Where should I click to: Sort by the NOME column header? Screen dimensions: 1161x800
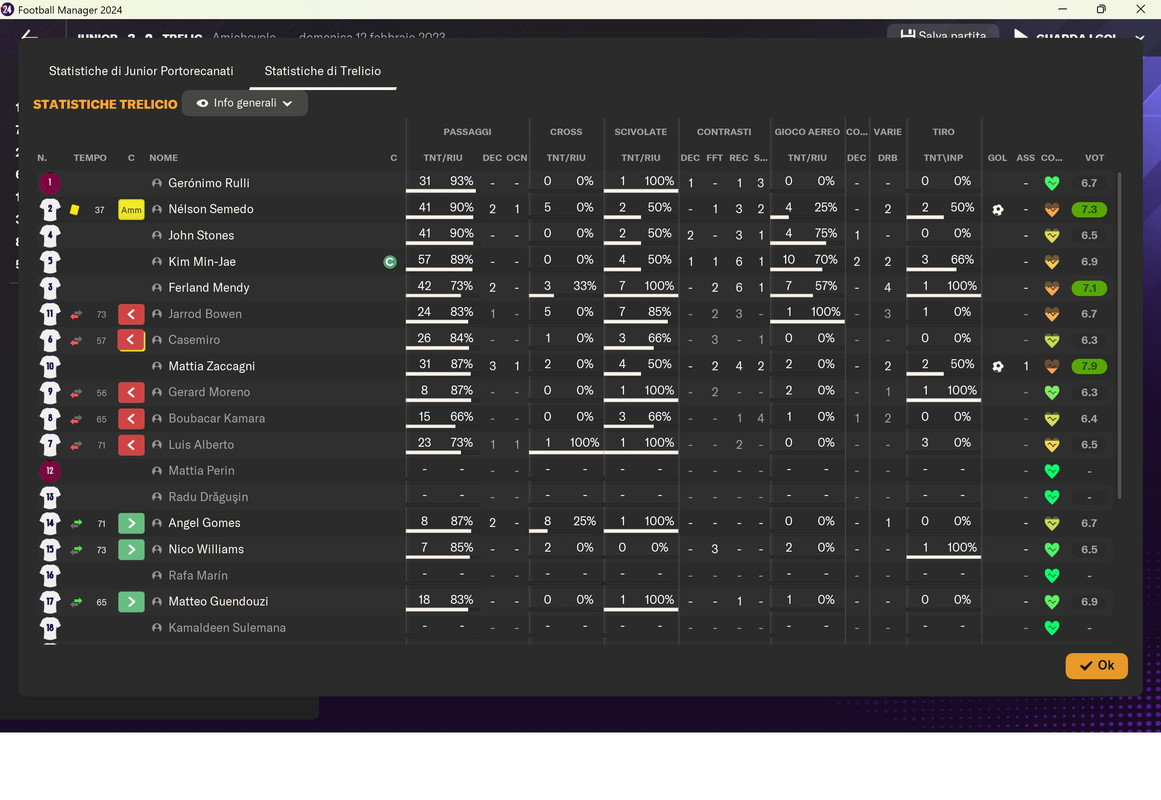pos(163,158)
